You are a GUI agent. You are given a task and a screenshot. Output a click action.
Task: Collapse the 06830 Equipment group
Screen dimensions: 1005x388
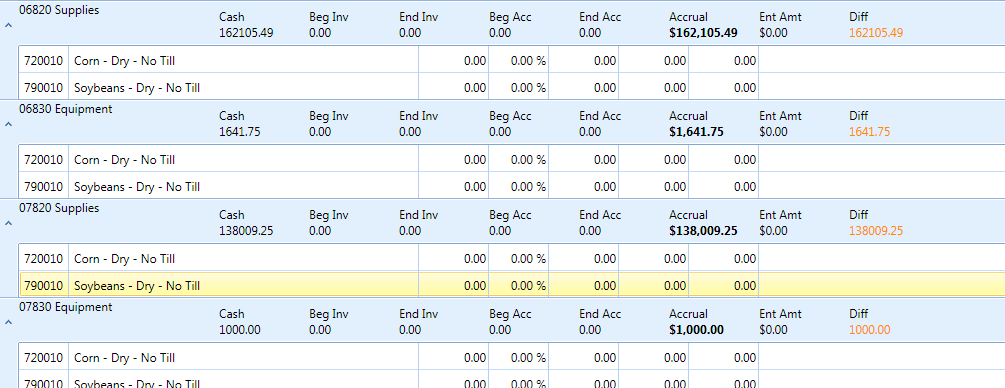(x=8, y=124)
